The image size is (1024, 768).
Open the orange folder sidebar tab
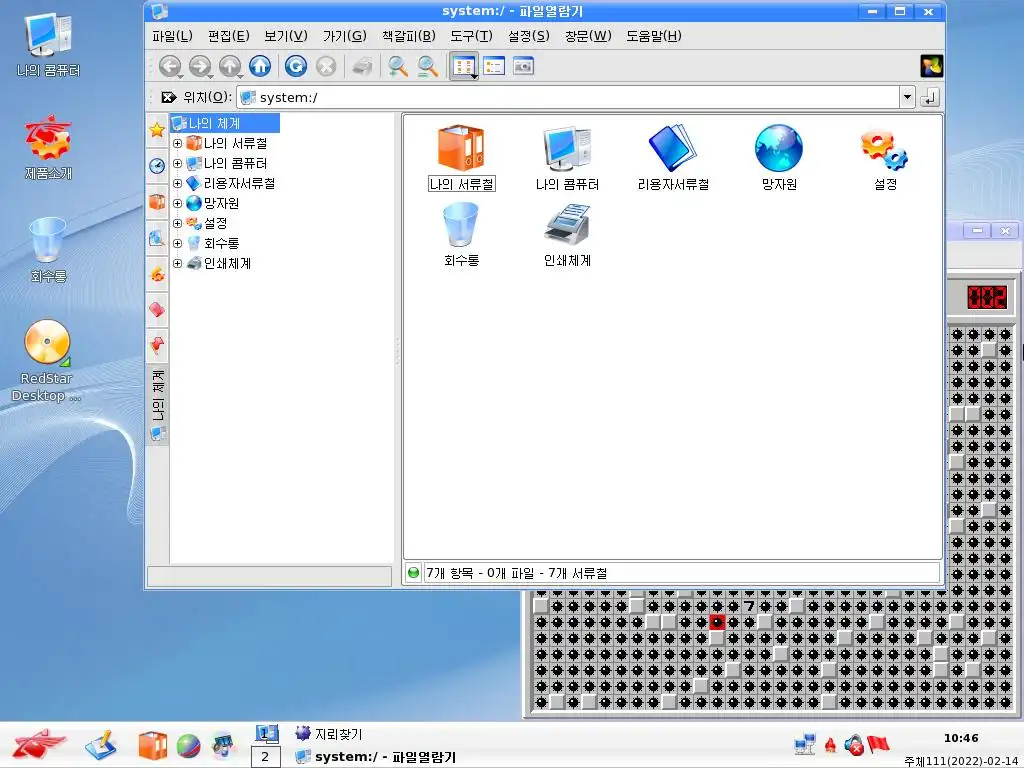(x=157, y=202)
